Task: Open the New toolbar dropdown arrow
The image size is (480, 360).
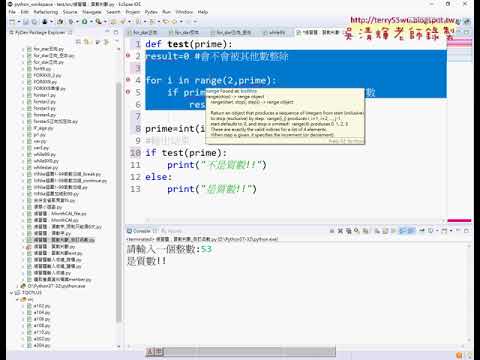Action: coord(19,22)
